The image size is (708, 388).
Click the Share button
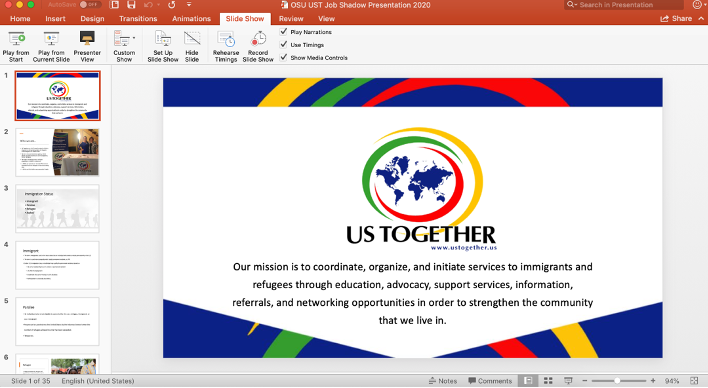tap(676, 19)
